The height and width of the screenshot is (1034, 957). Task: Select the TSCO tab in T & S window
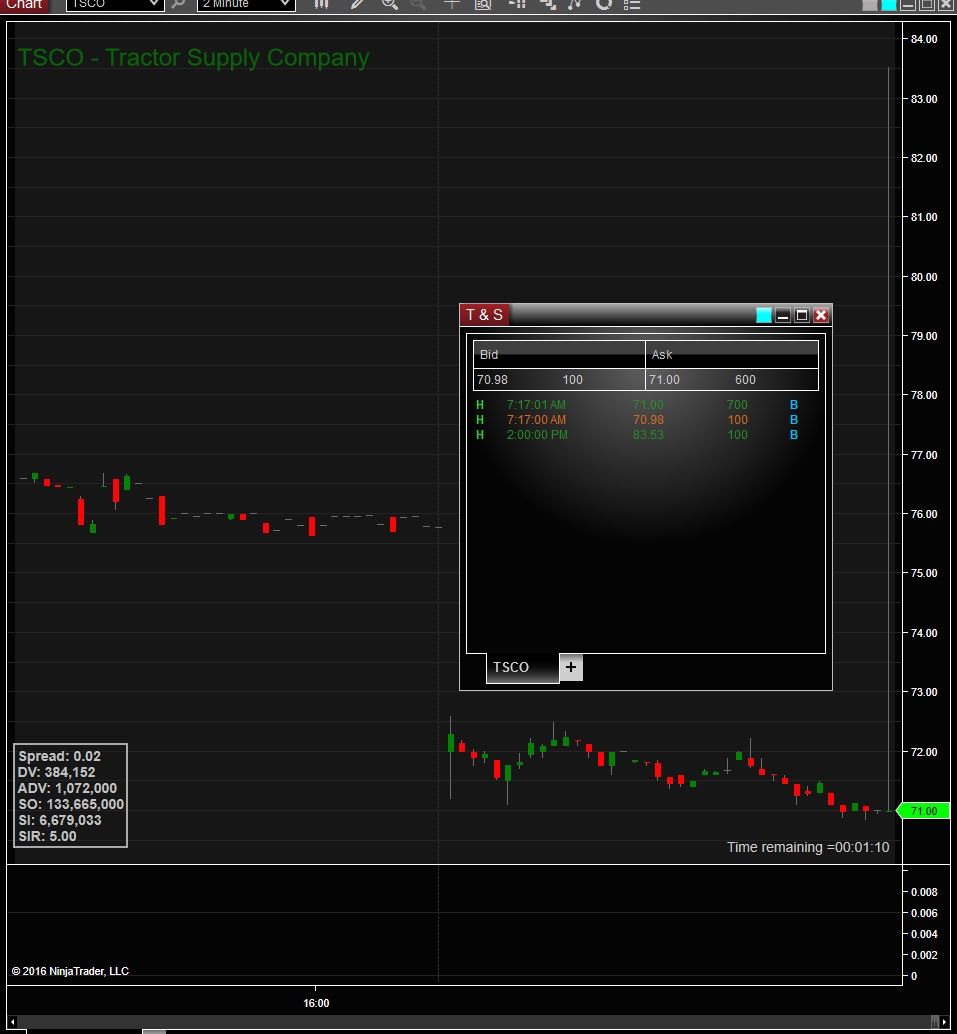[522, 667]
